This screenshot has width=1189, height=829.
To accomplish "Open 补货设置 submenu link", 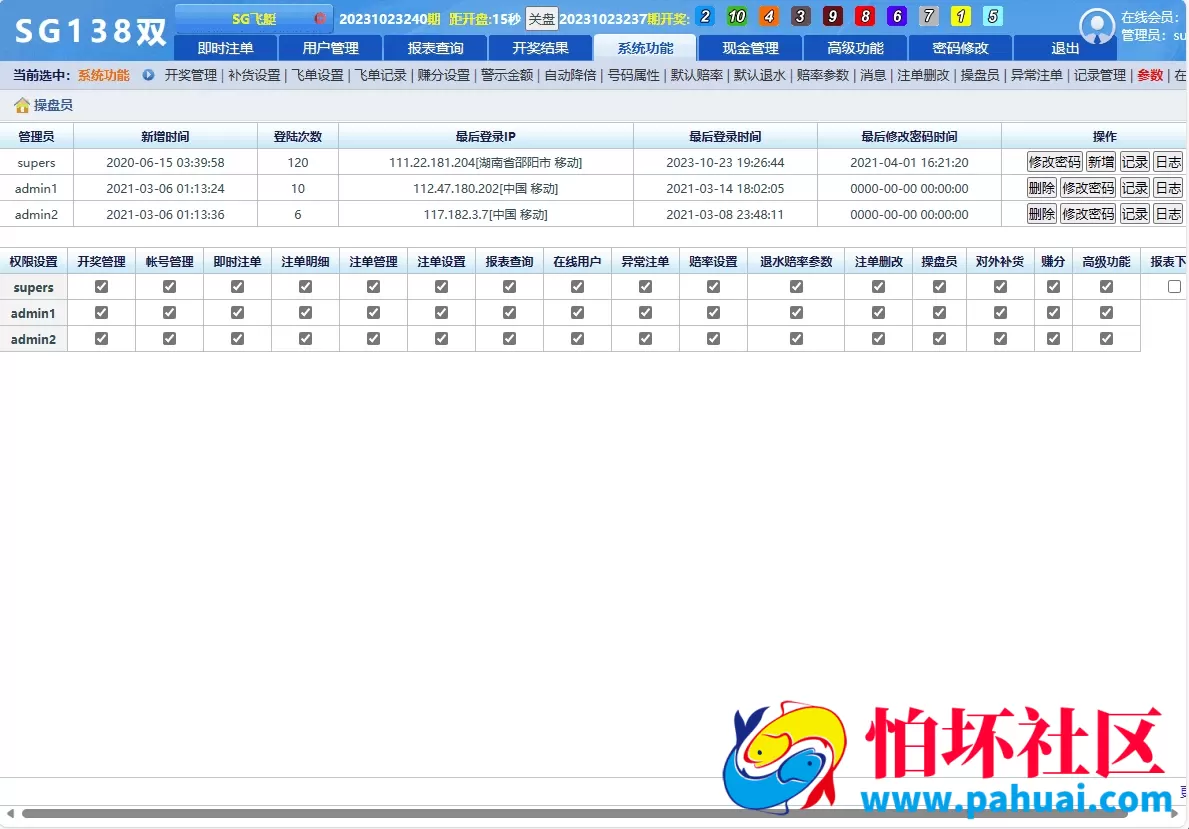I will click(x=254, y=75).
